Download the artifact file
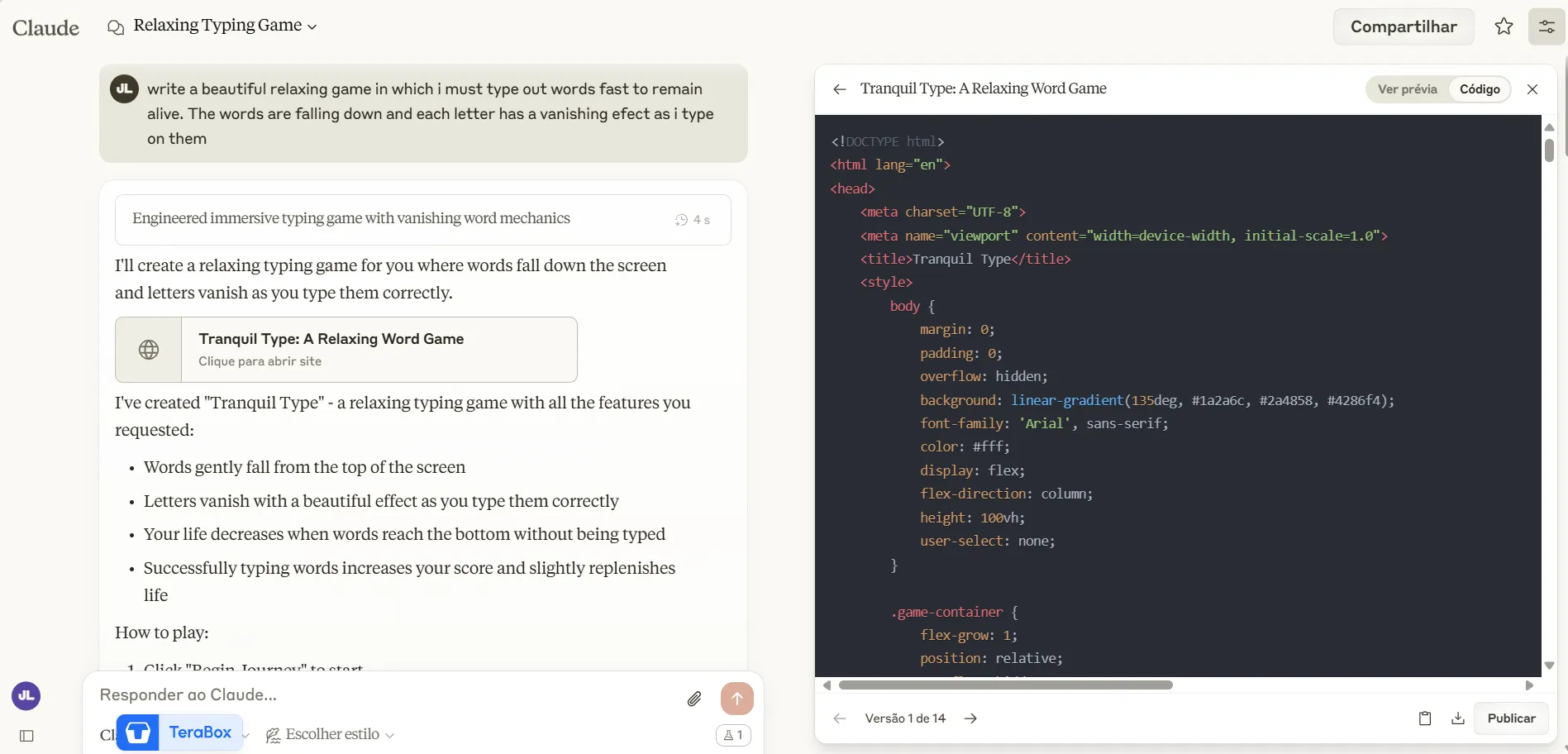The height and width of the screenshot is (754, 1568). tap(1457, 718)
